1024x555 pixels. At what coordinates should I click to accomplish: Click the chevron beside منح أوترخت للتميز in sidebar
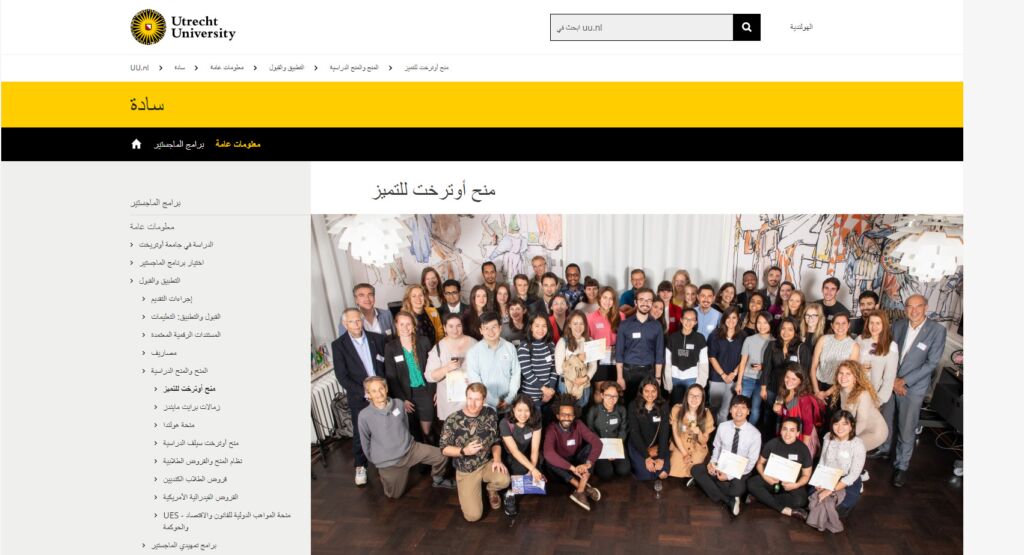155,389
